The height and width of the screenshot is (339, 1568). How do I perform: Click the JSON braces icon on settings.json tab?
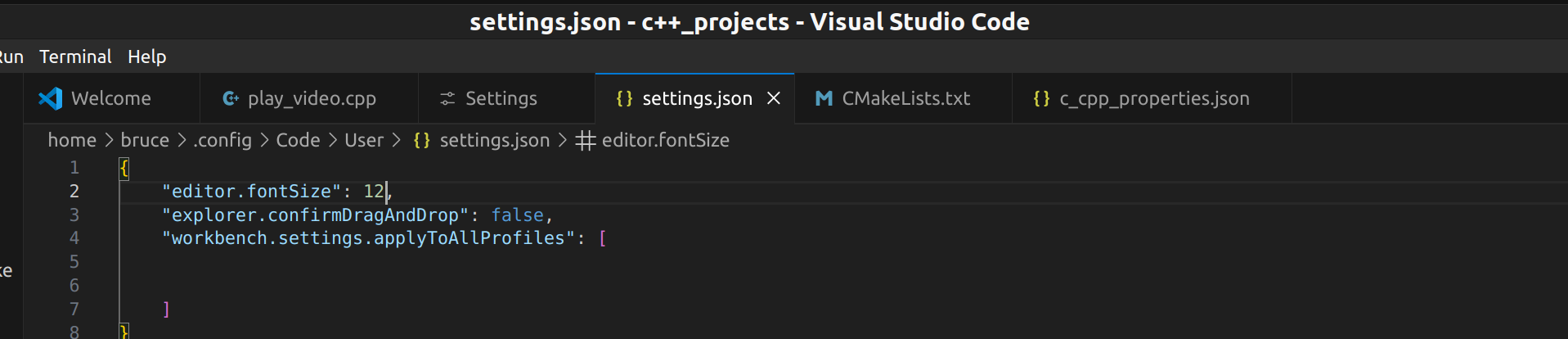pos(624,98)
